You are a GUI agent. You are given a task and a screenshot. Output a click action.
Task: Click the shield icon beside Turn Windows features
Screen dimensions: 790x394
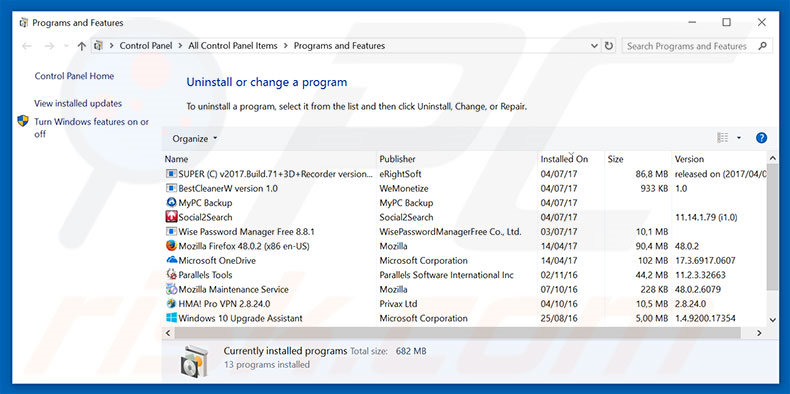click(23, 121)
